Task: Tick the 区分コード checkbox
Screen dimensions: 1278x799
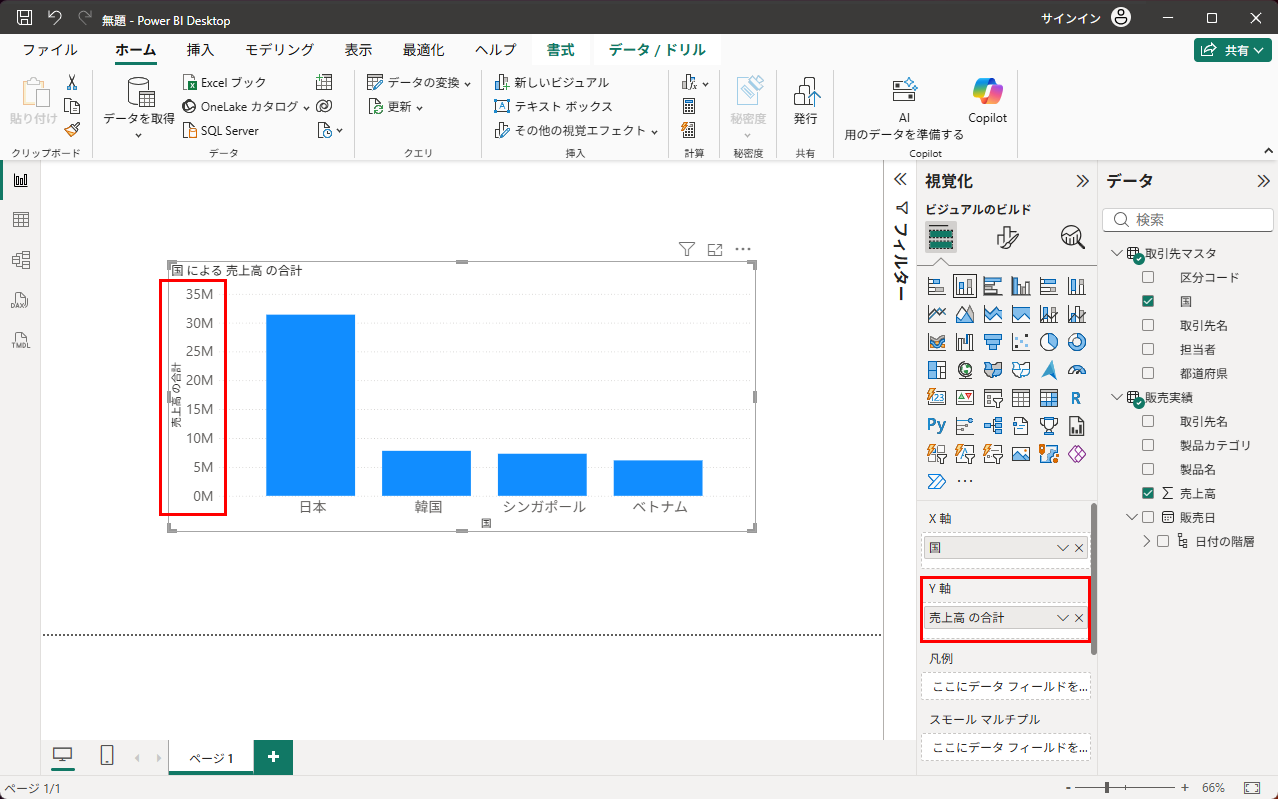Action: (x=1148, y=277)
